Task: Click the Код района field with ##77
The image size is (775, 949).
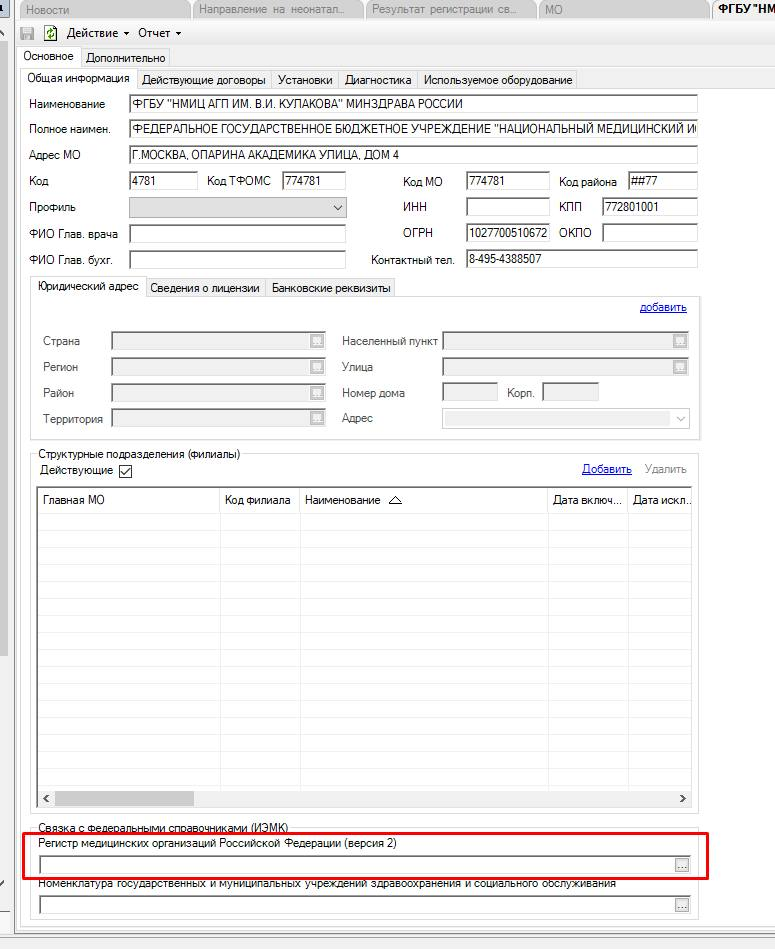Action: [662, 180]
